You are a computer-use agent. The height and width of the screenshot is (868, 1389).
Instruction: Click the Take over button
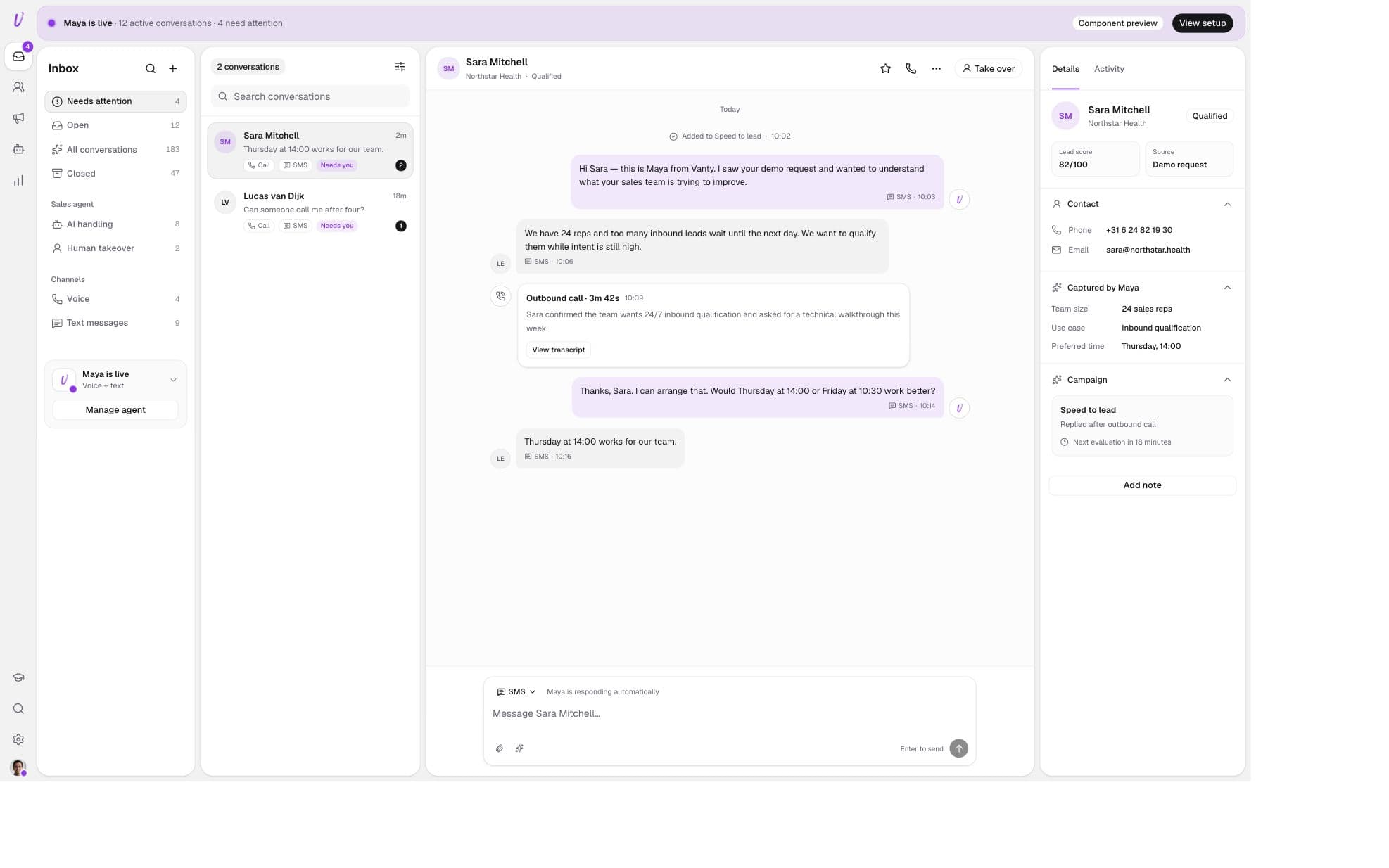988,68
